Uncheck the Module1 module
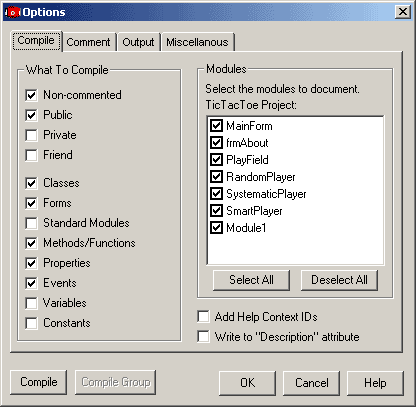The height and width of the screenshot is (407, 416). 217,228
